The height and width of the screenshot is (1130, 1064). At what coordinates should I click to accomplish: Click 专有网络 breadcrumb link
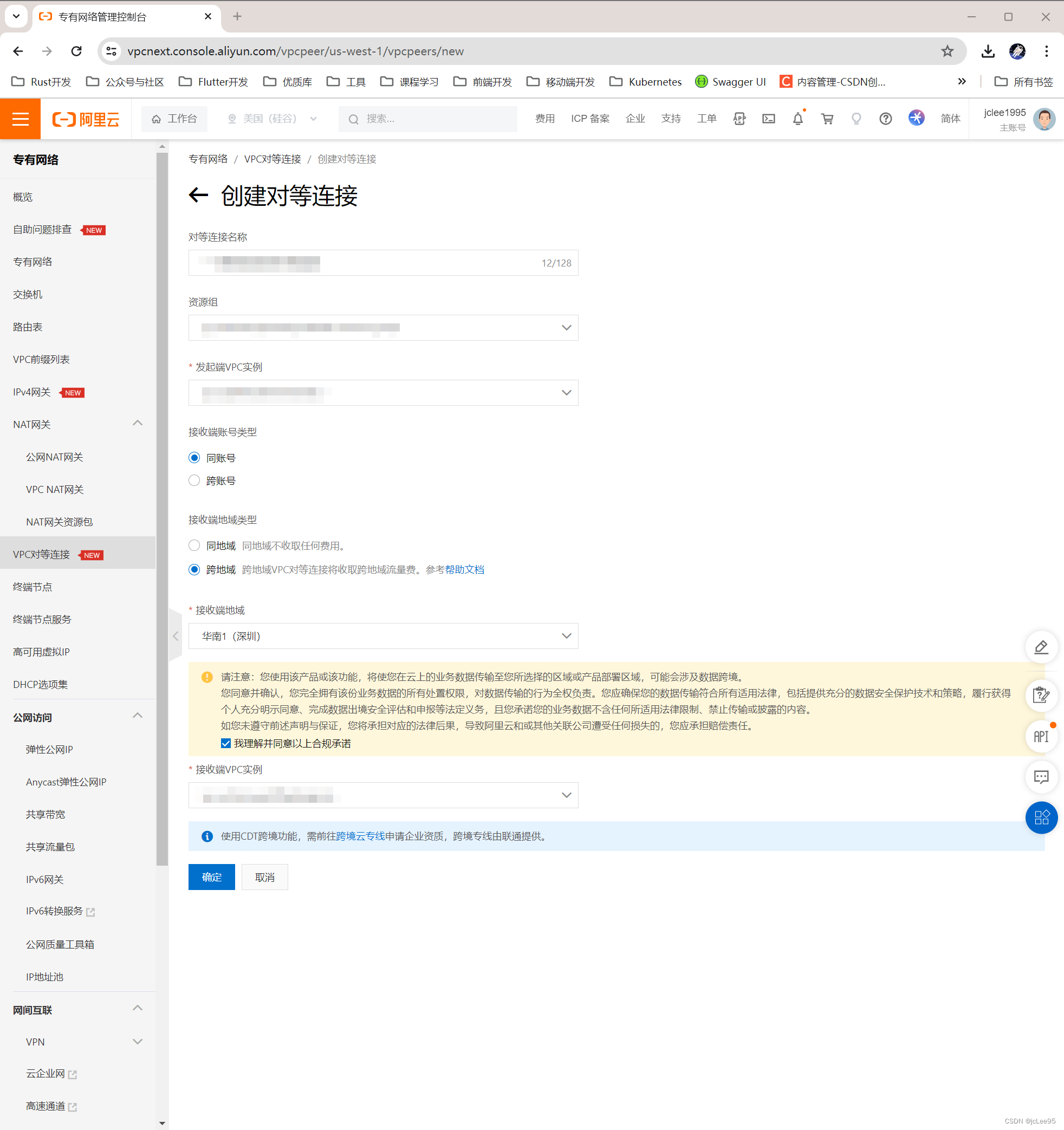208,159
